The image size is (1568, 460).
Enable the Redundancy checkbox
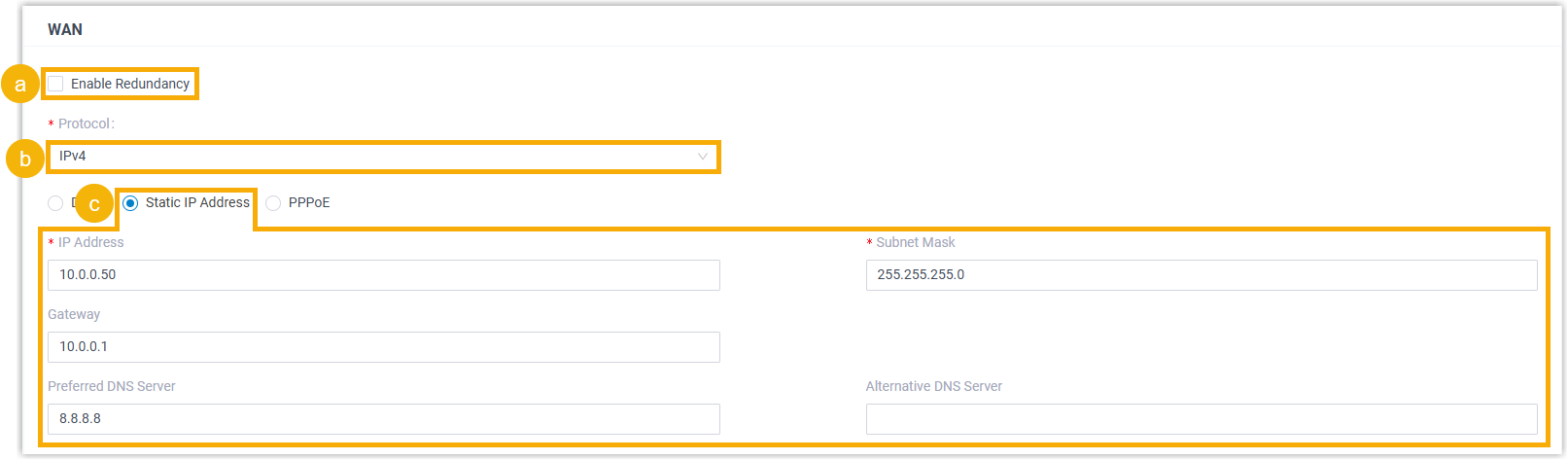56,84
